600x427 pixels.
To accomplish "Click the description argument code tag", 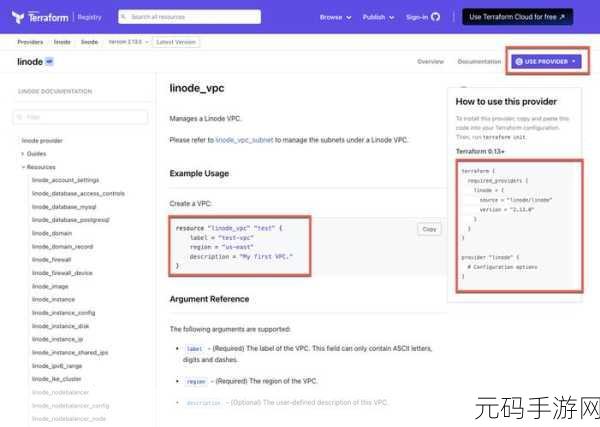I will (x=203, y=403).
